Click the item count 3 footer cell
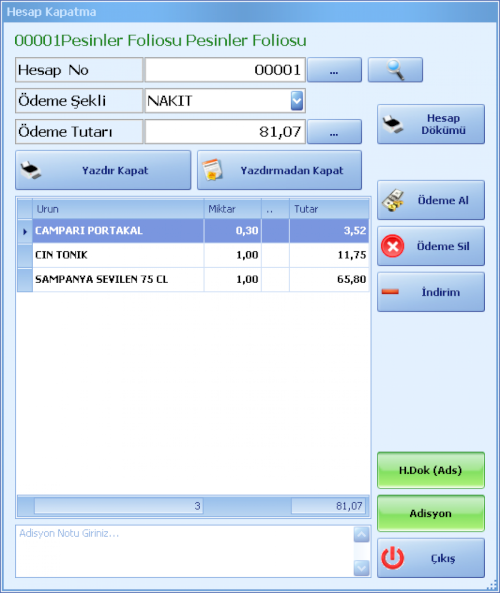The width and height of the screenshot is (500, 593). coord(119,506)
